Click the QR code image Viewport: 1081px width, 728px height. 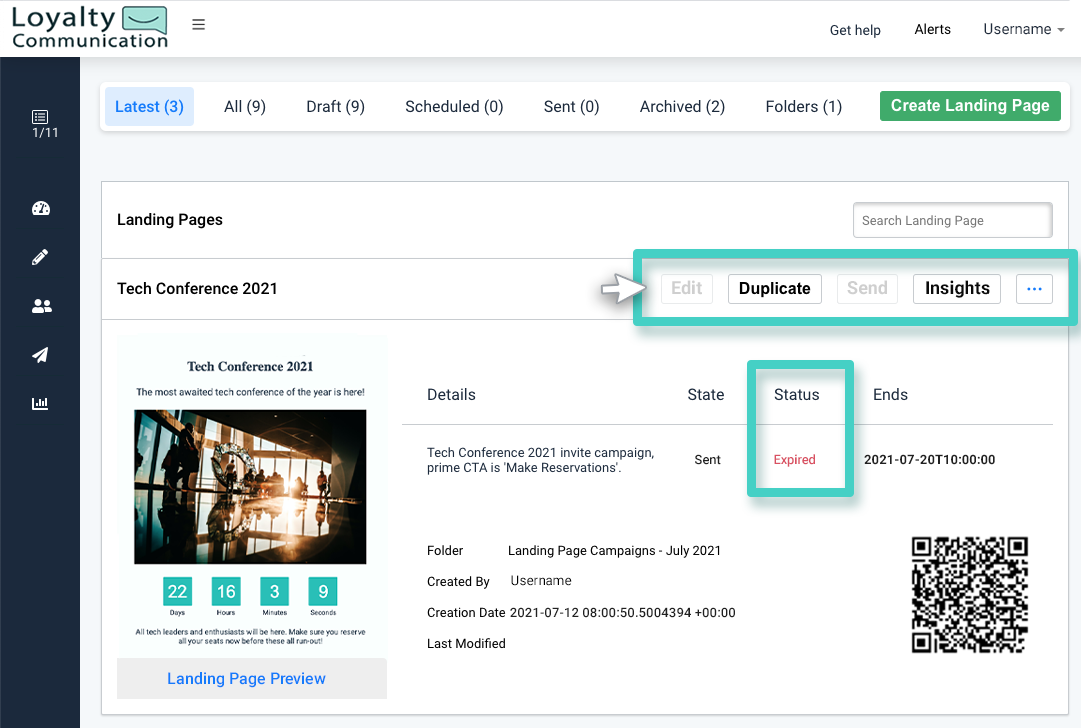click(970, 594)
